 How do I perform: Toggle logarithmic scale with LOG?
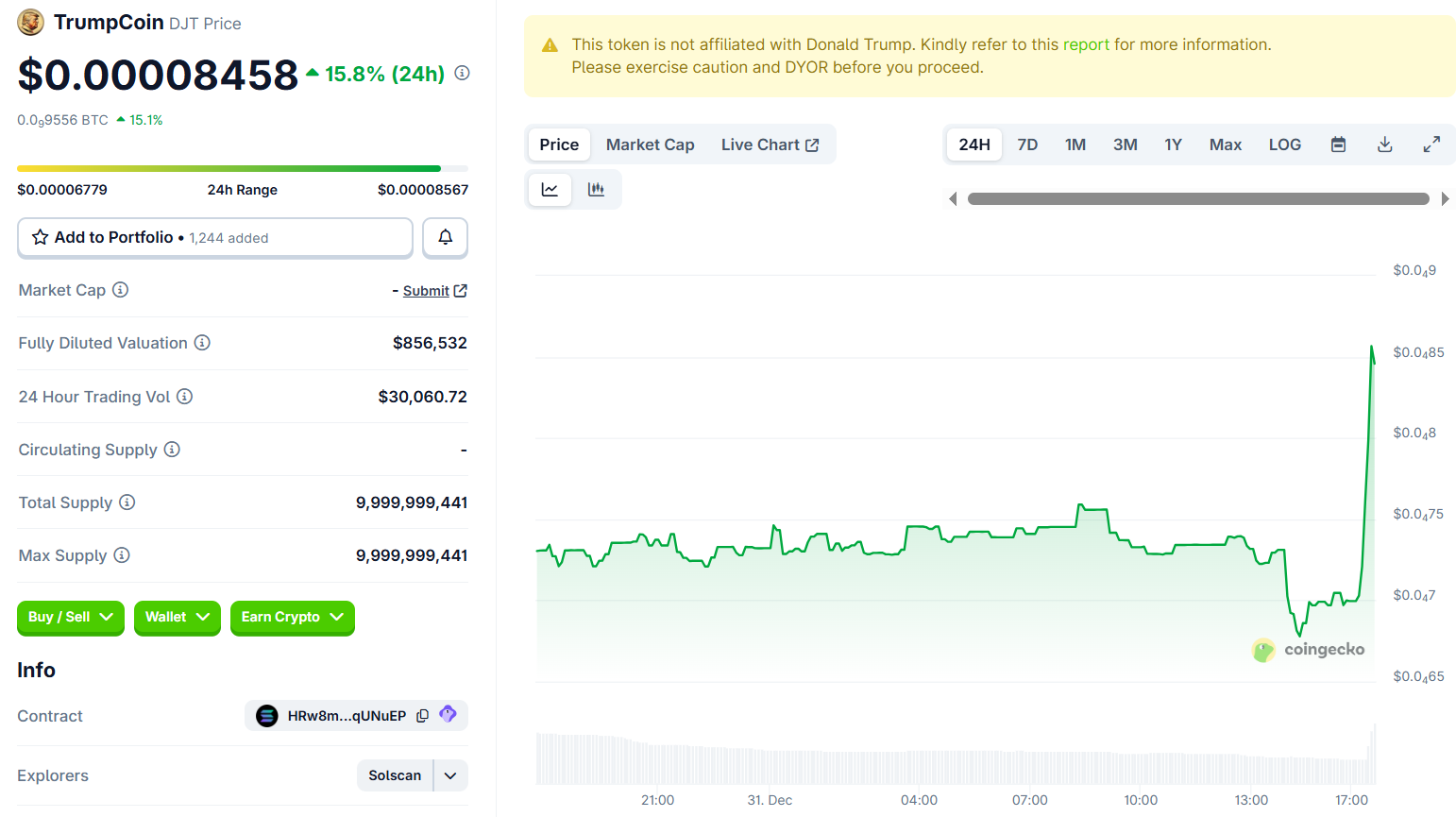click(1284, 144)
